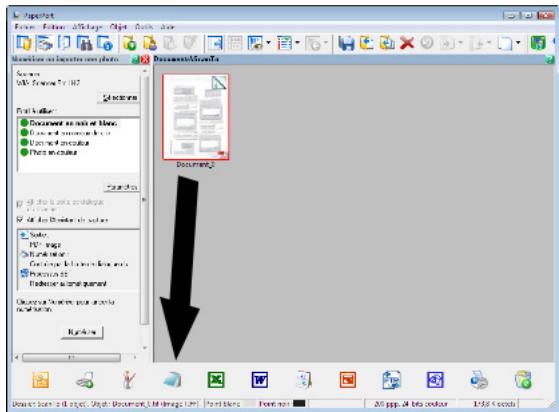559x412 pixels.
Task: Click the last Send To bar icon
Action: [523, 380]
